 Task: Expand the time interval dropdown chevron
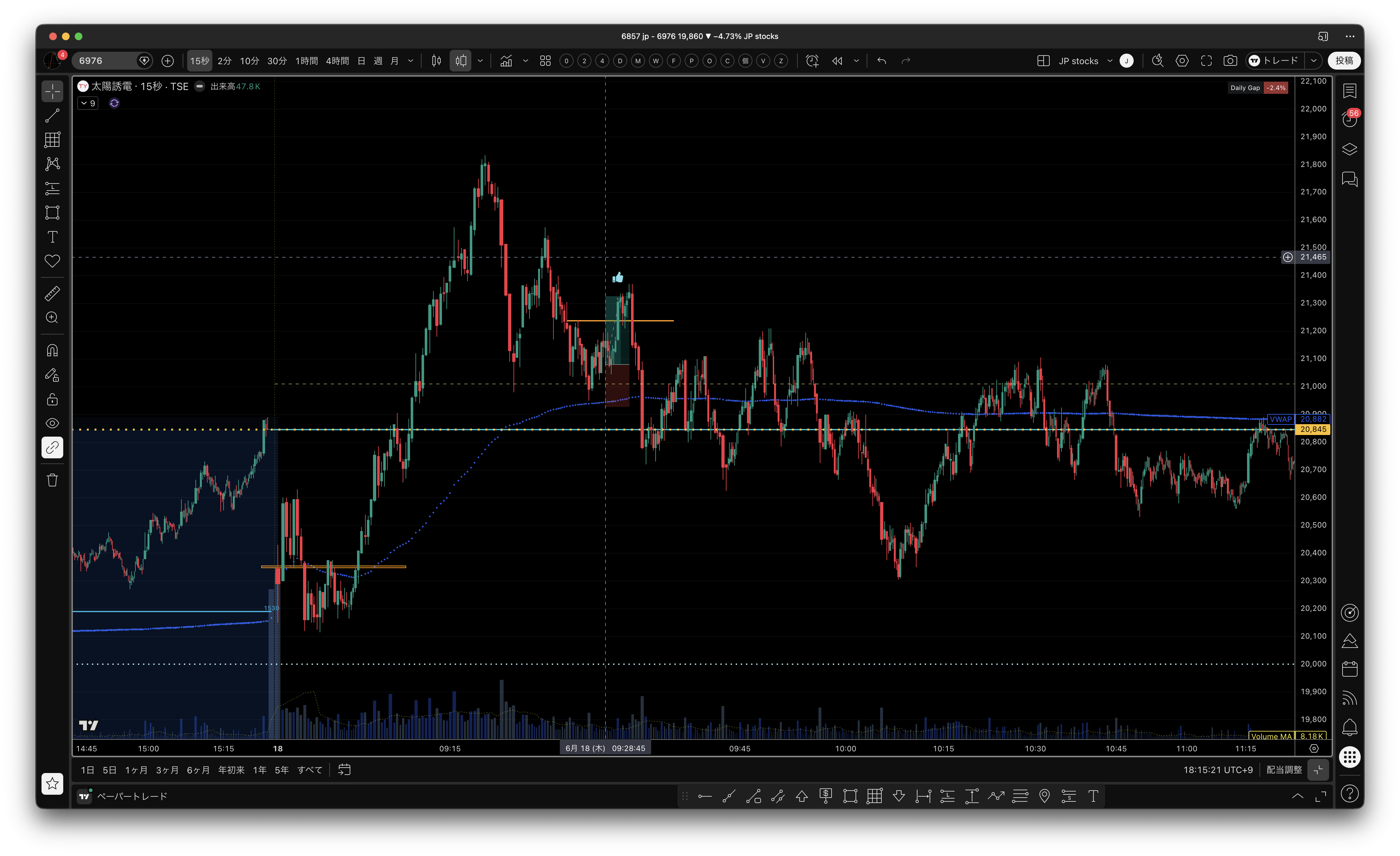[x=411, y=61]
